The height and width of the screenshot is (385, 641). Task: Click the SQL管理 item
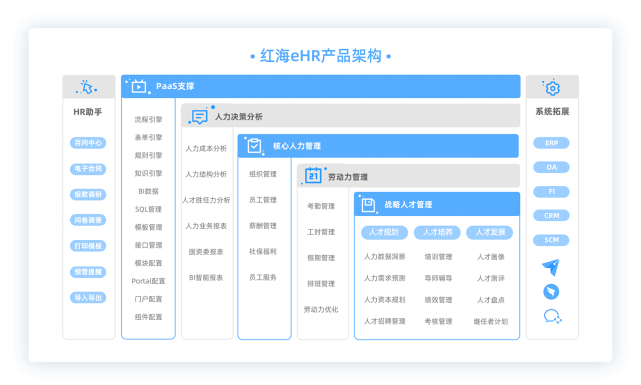148,209
